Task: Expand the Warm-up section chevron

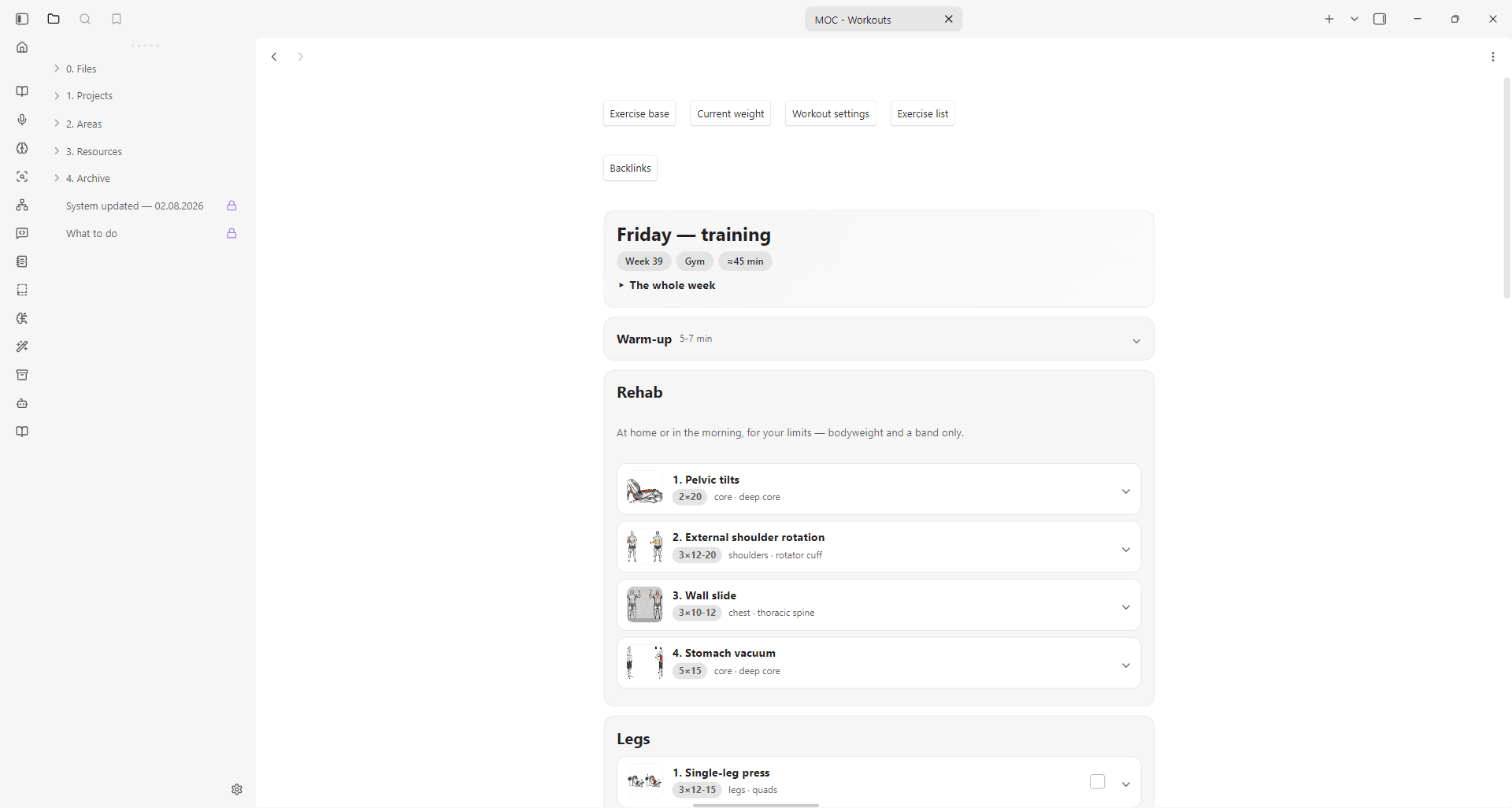Action: tap(1136, 341)
